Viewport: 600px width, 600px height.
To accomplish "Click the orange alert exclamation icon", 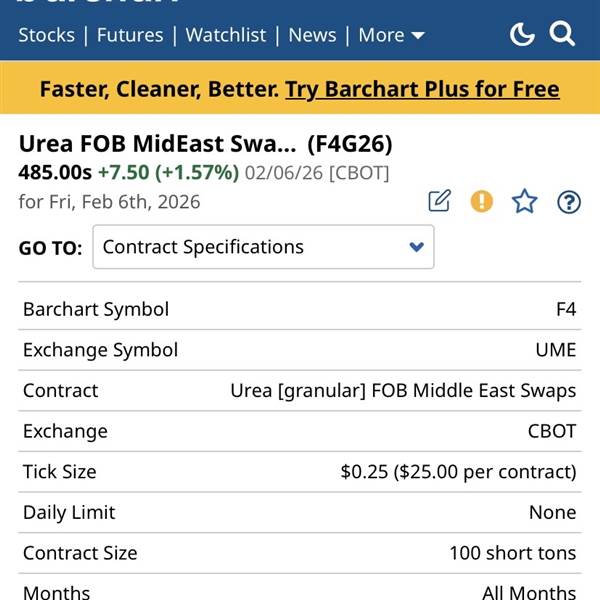I will [482, 201].
